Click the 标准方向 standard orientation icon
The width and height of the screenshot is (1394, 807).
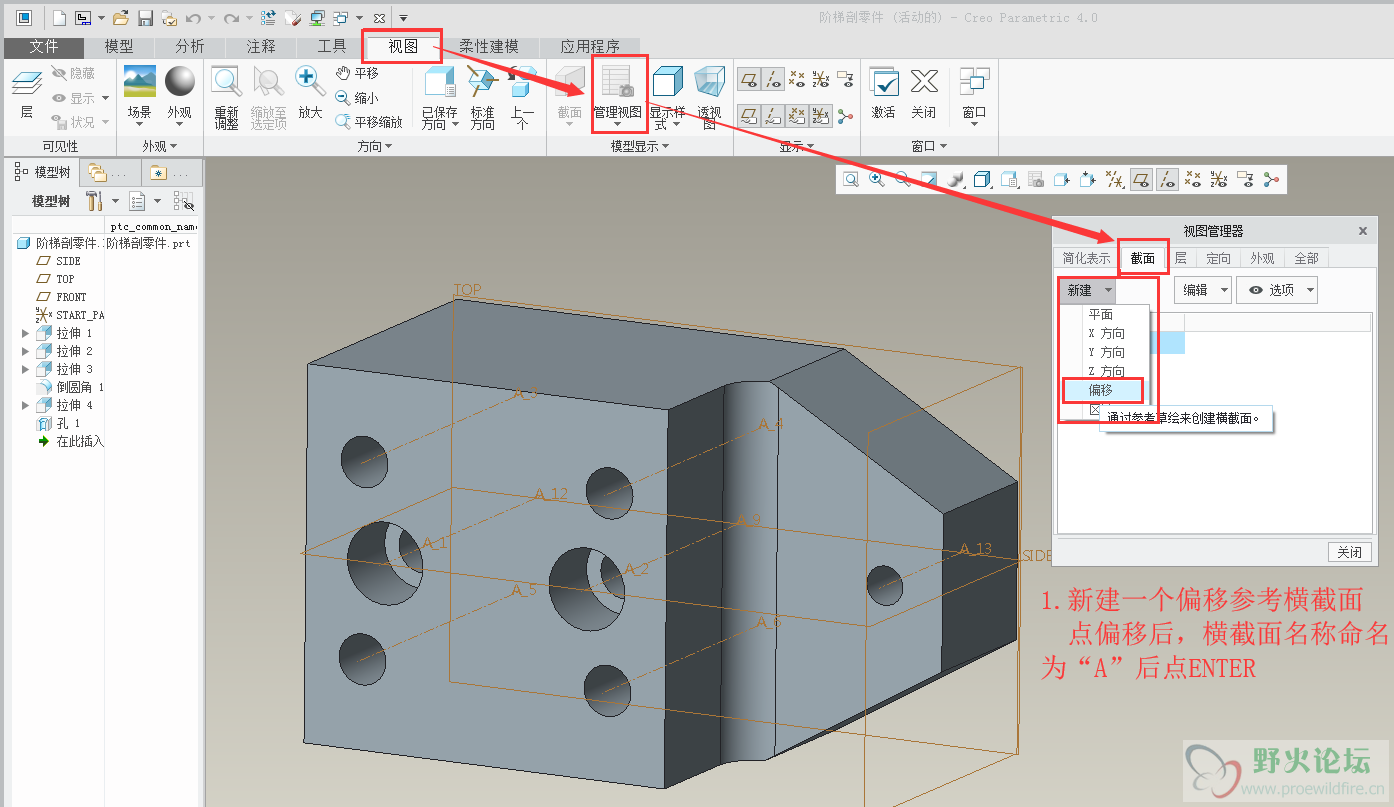pyautogui.click(x=483, y=84)
